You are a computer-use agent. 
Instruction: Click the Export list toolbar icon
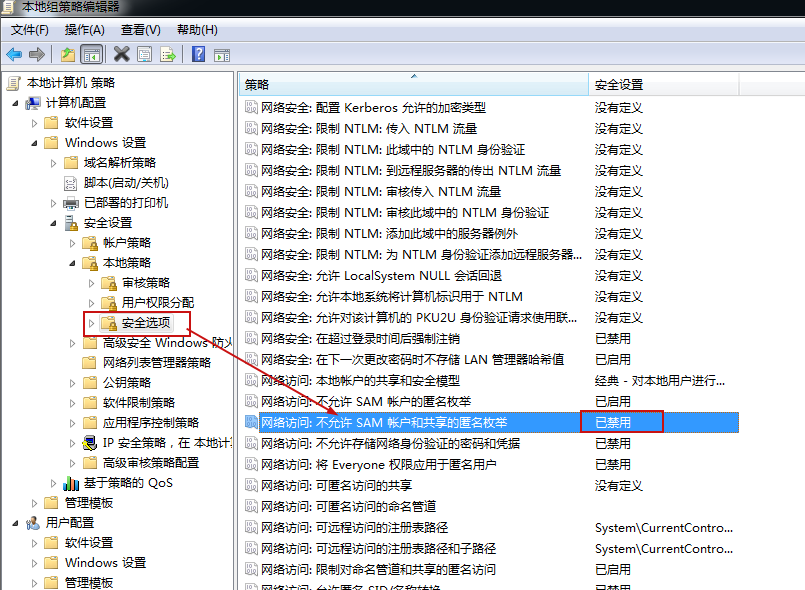168,54
